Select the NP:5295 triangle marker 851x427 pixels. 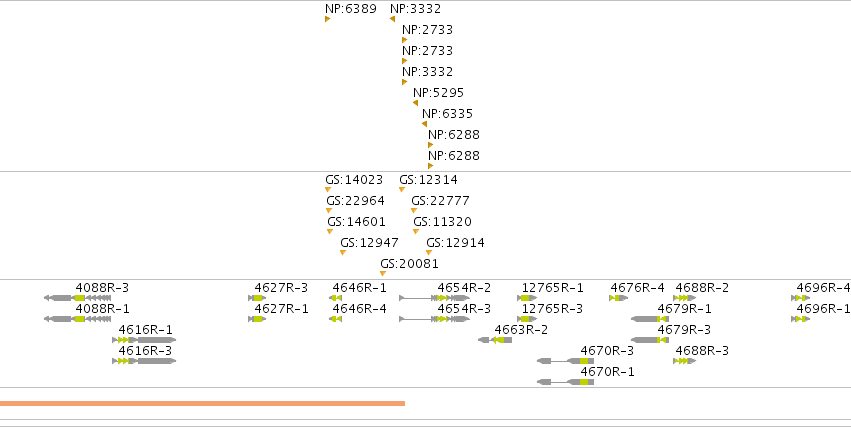click(415, 103)
